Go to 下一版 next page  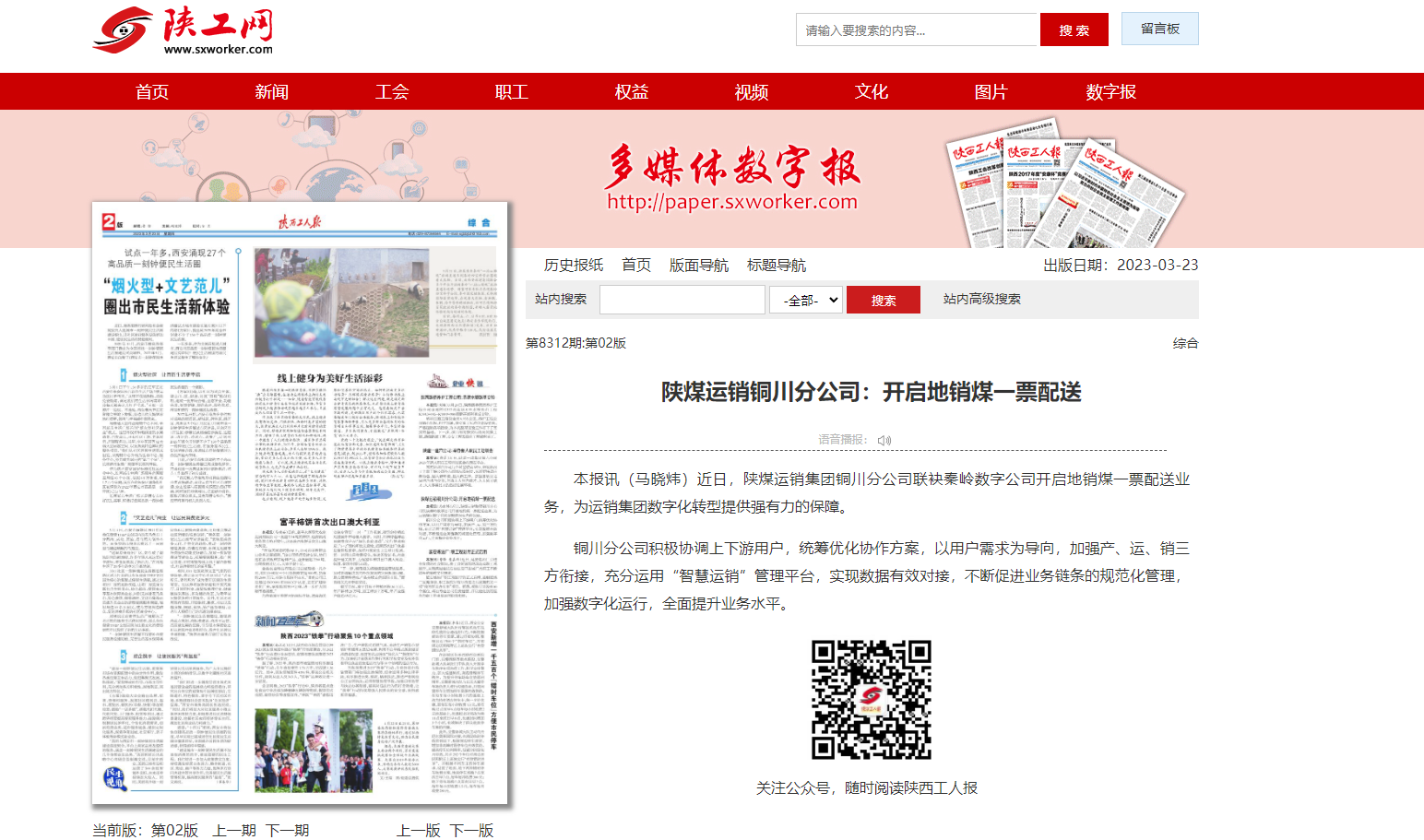click(x=471, y=830)
